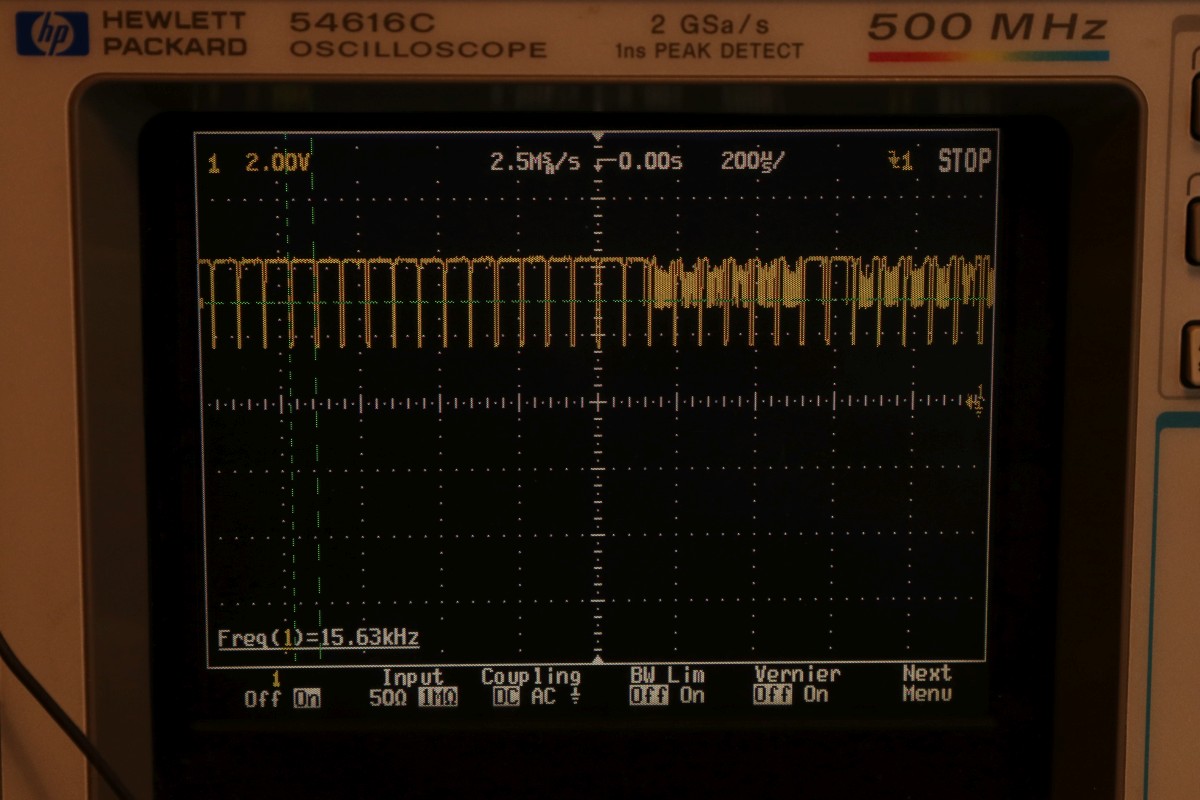Click the falling-edge trigger delay symbol

coord(598,162)
